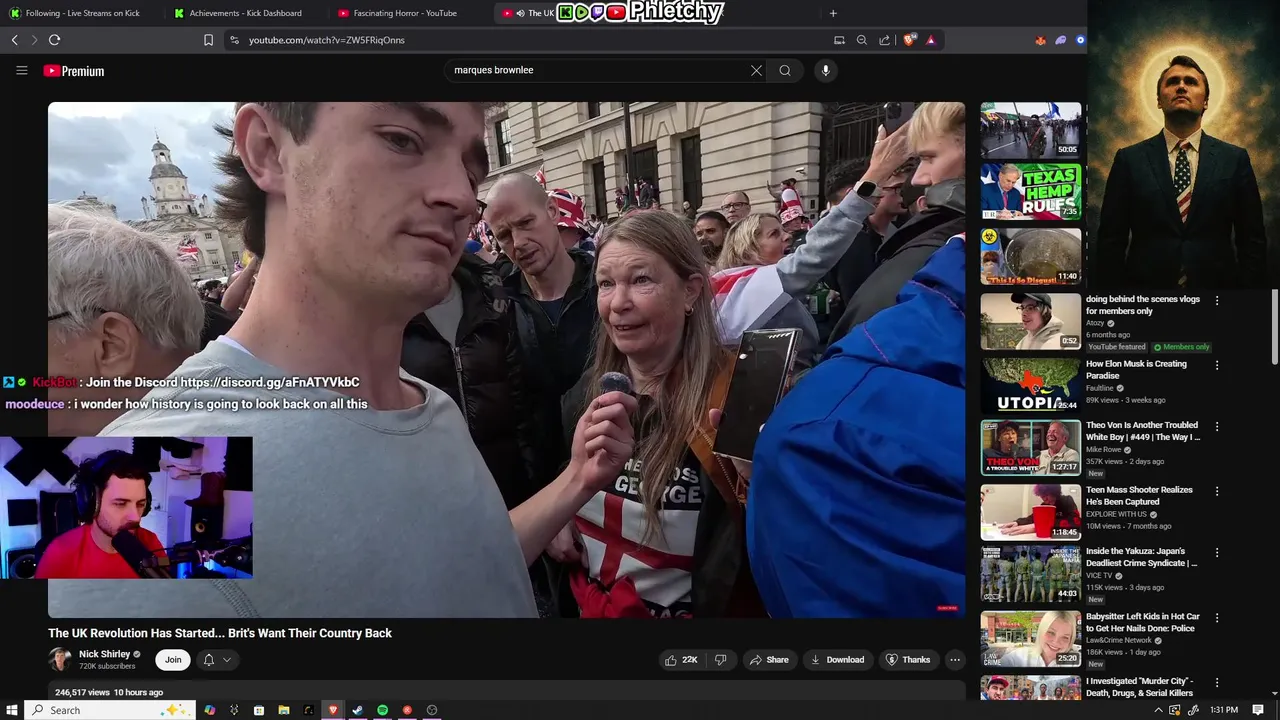Open options menu for Theo Von video
Screen dimensions: 1280x720
pos(1217,426)
